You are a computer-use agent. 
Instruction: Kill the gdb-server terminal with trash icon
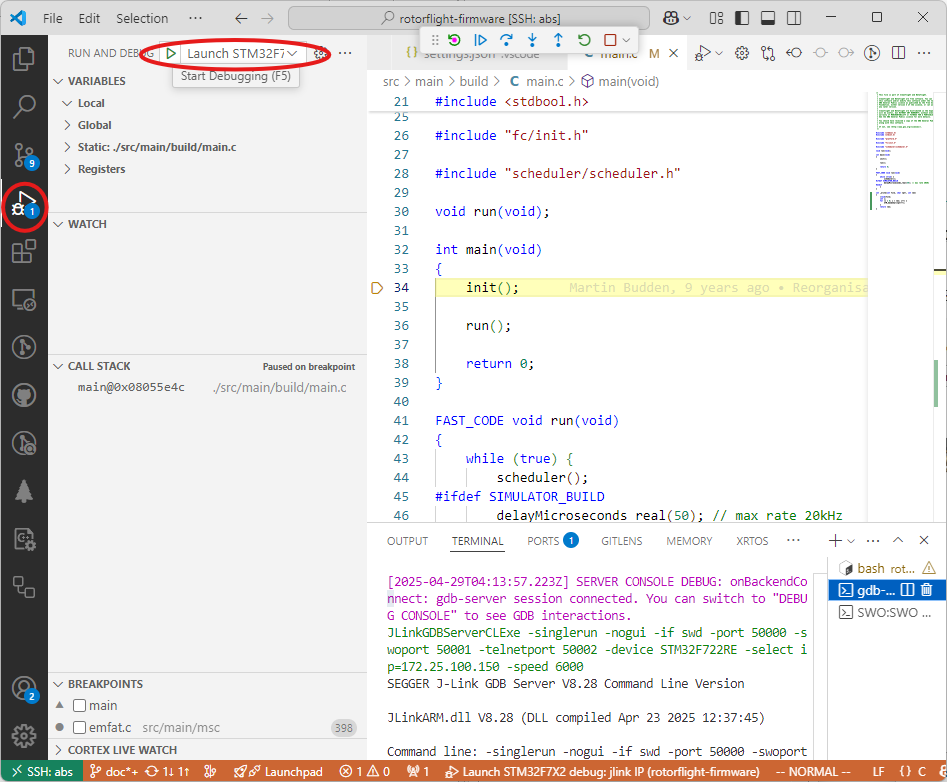(x=927, y=590)
